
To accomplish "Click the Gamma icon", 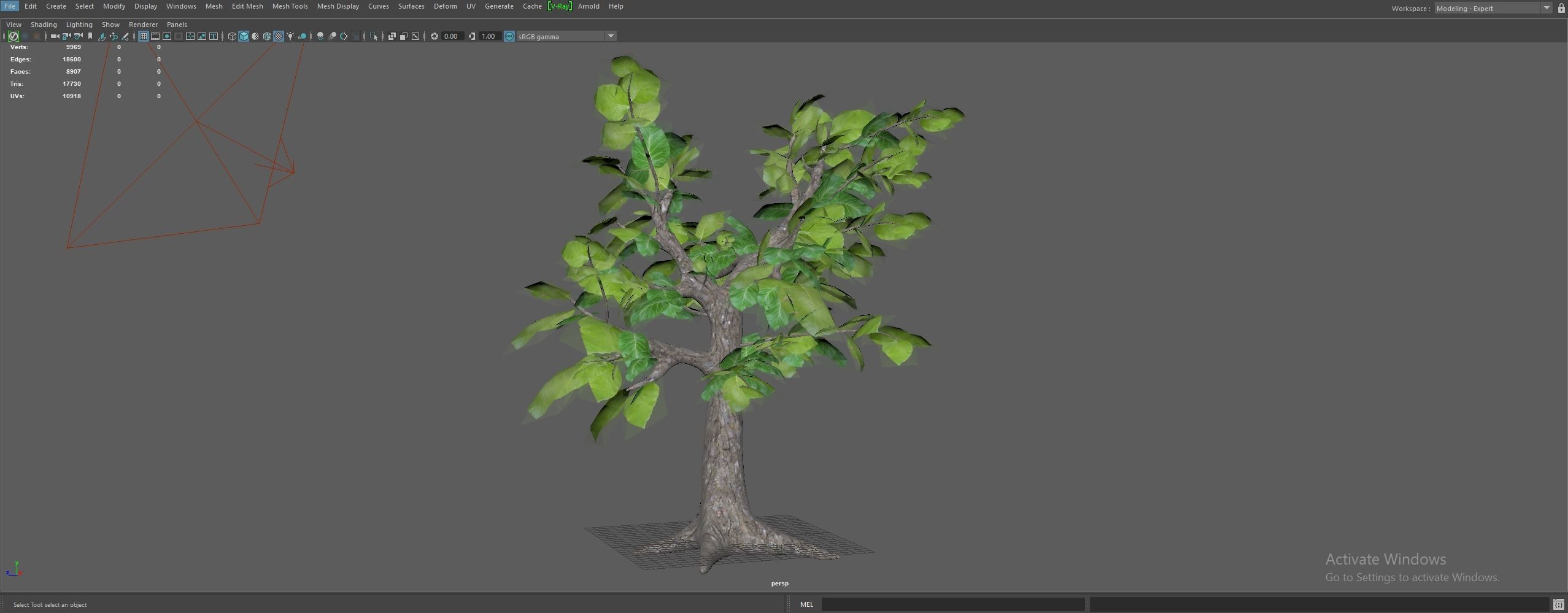I will click(x=472, y=36).
